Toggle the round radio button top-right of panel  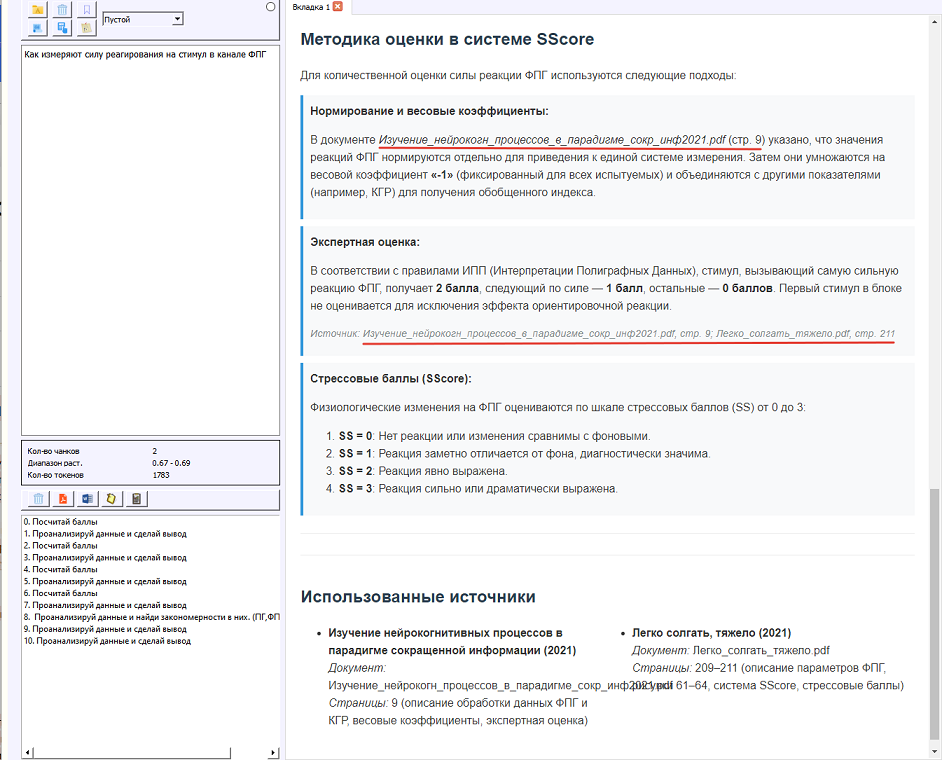271,7
